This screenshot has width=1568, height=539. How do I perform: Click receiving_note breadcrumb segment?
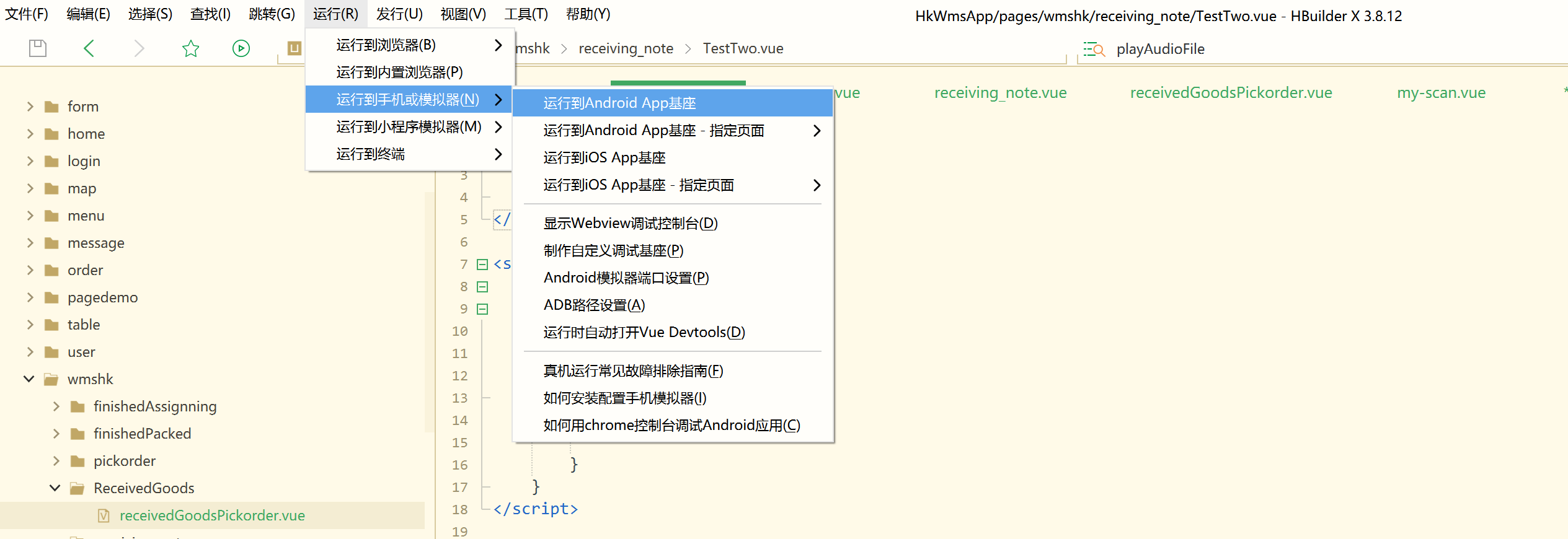click(626, 48)
